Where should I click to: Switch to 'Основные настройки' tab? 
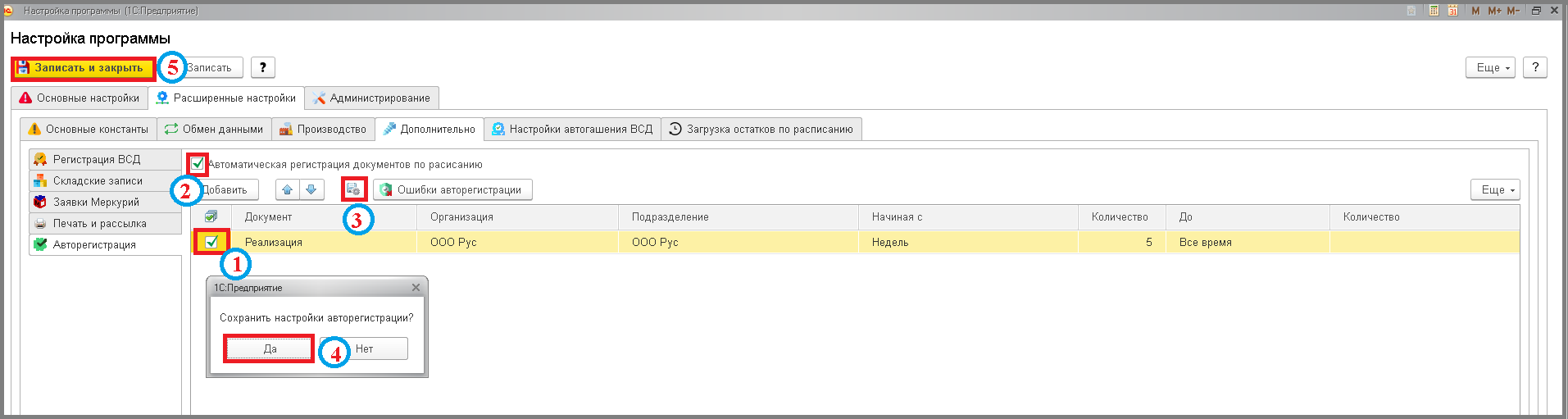tap(80, 98)
